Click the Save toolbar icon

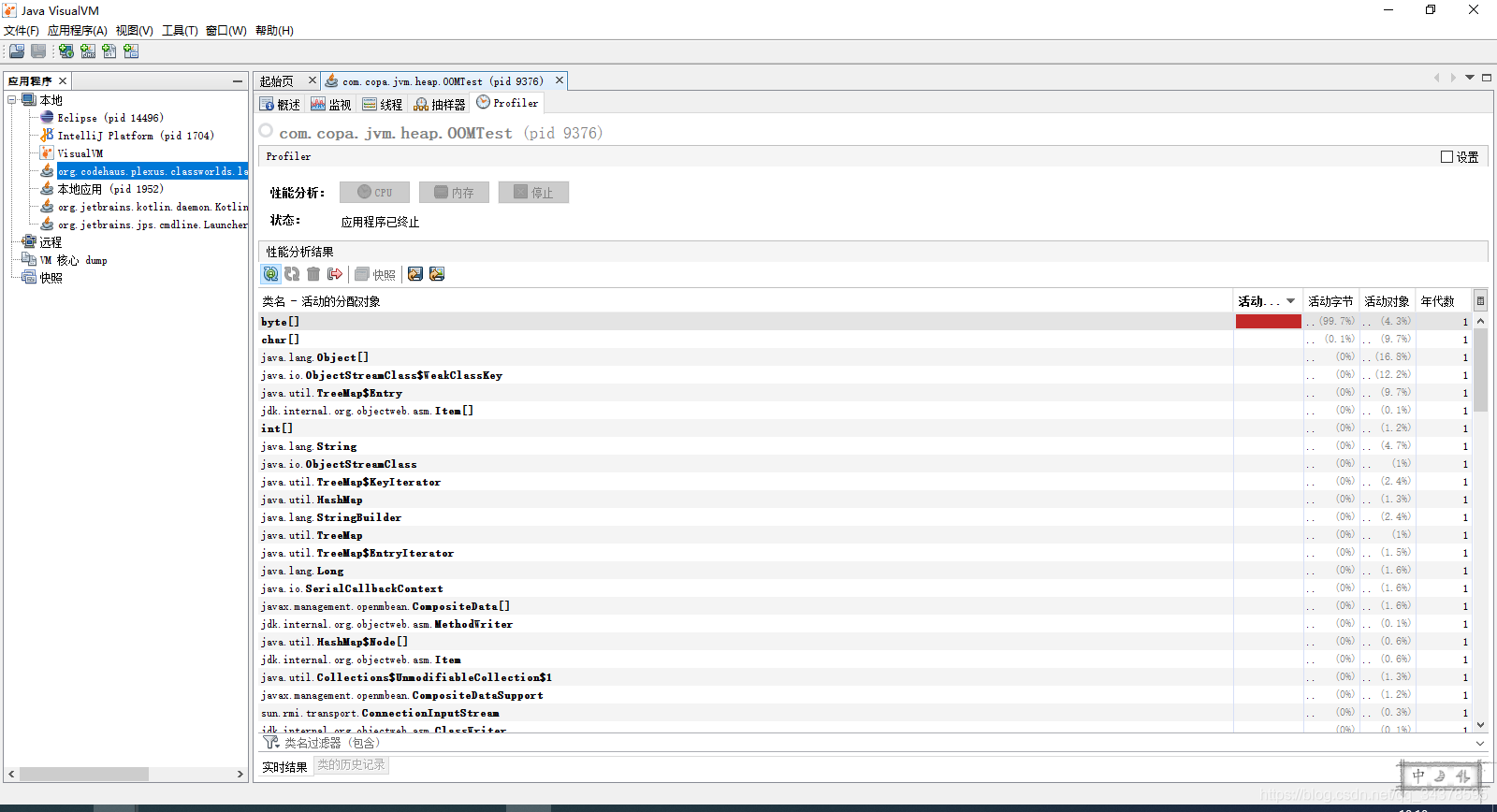pos(38,51)
